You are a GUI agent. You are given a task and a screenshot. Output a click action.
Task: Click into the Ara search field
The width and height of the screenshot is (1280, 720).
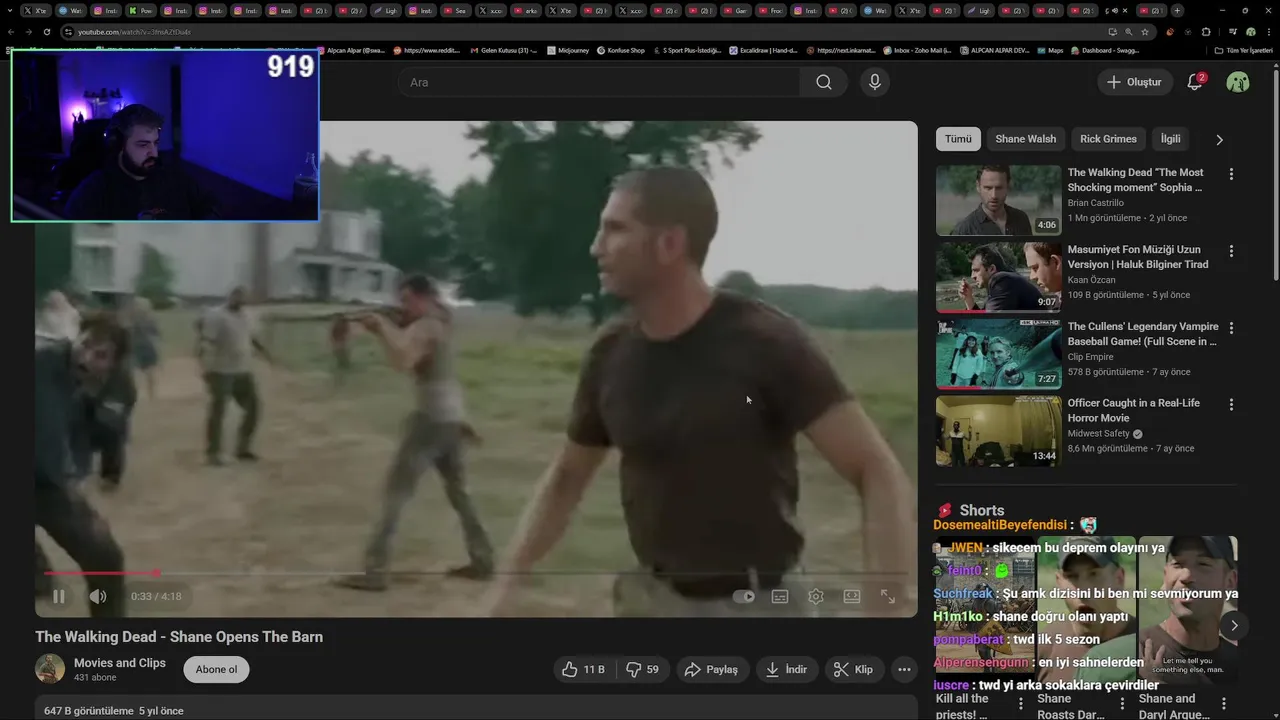600,82
